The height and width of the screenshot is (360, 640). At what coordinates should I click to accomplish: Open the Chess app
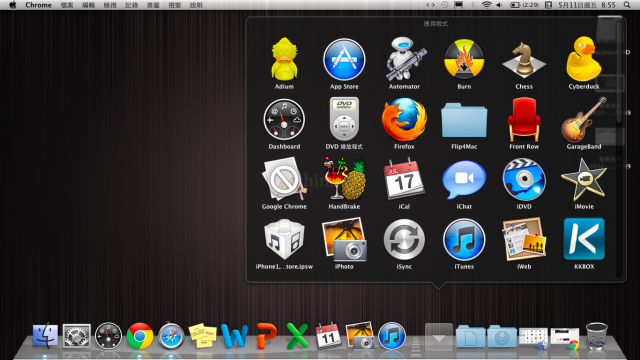click(x=524, y=59)
